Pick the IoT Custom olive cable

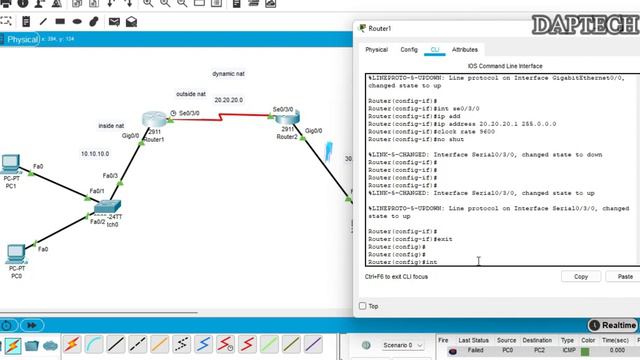tap(291, 344)
